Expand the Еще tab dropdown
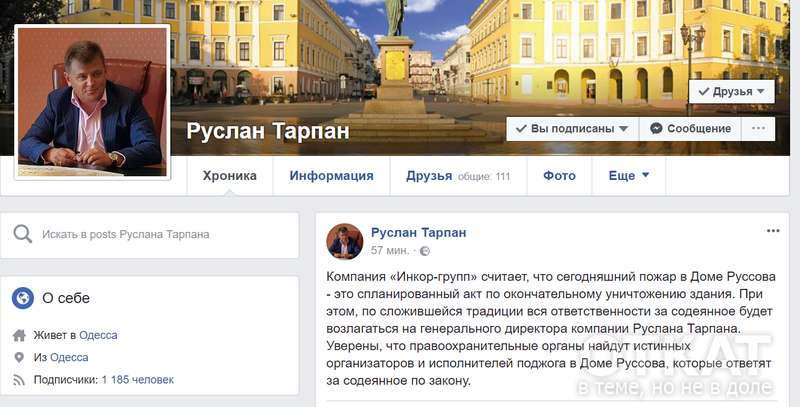The height and width of the screenshot is (407, 800). [x=629, y=176]
